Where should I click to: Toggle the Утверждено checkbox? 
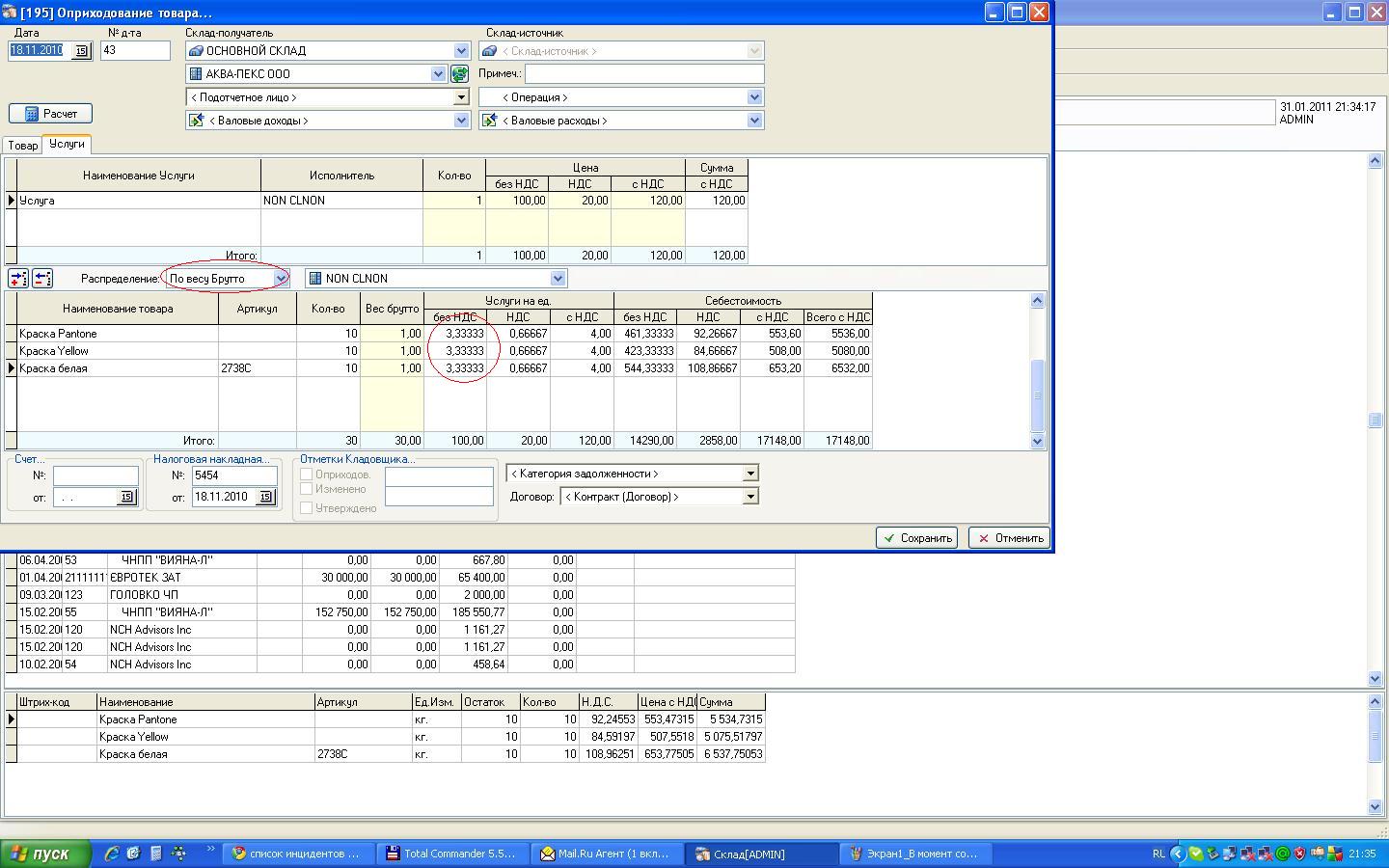(x=307, y=508)
